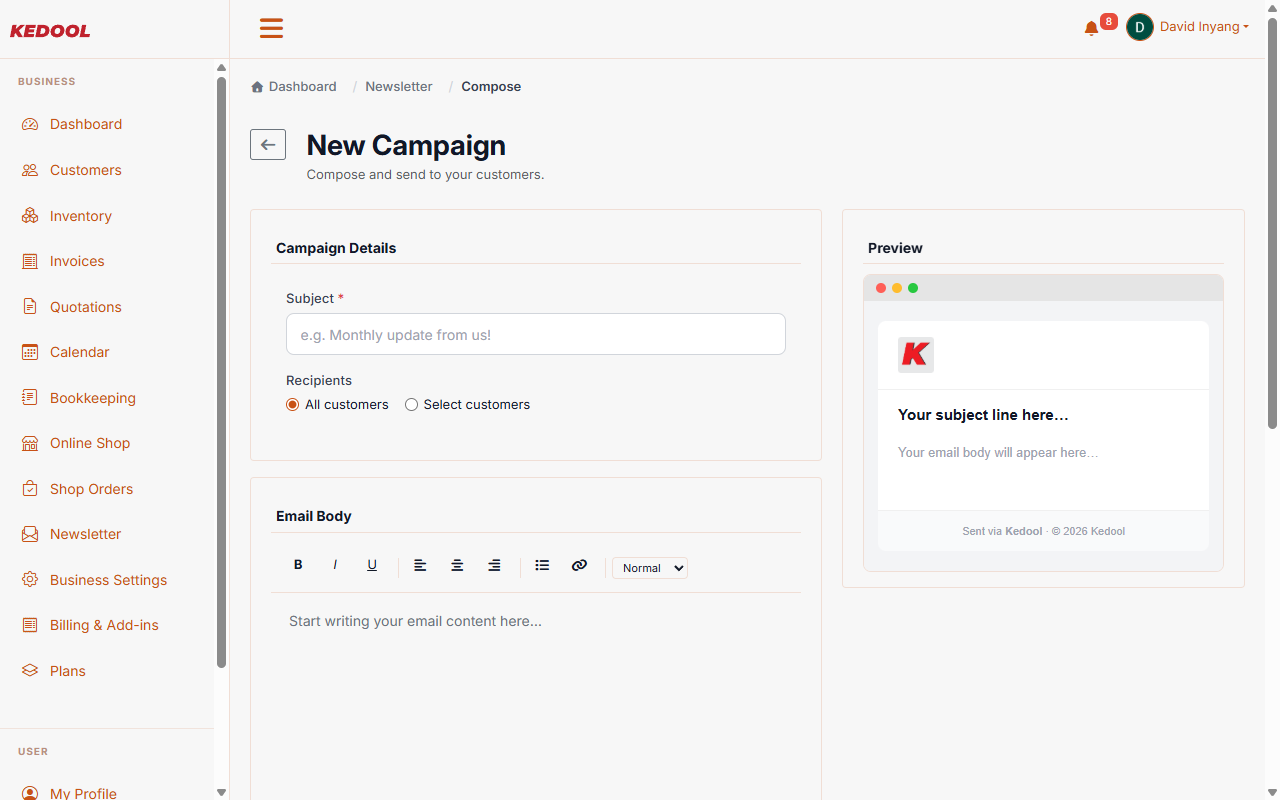Click the Kedool logo in the header
The image size is (1280, 800).
[50, 31]
